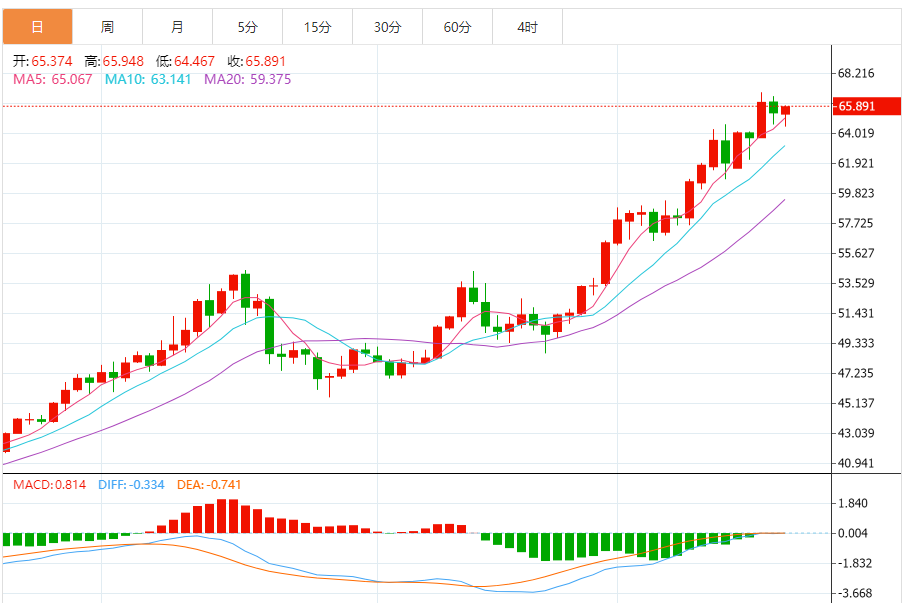Click the 68.216 level on price axis
This screenshot has height=603, width=905.
pos(857,73)
